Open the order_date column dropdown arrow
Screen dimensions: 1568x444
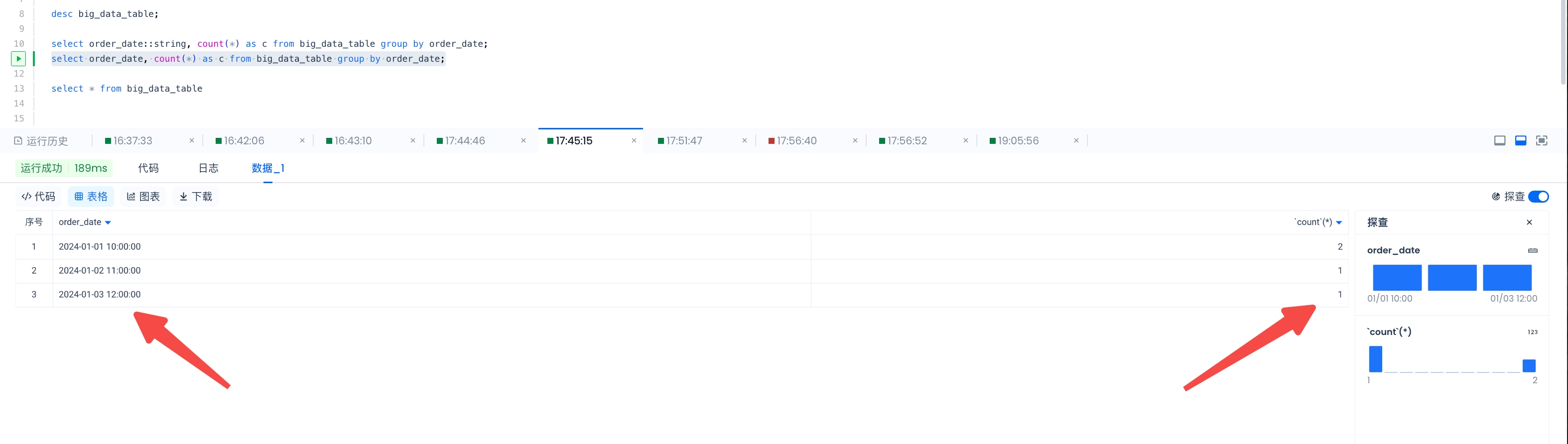click(x=108, y=222)
